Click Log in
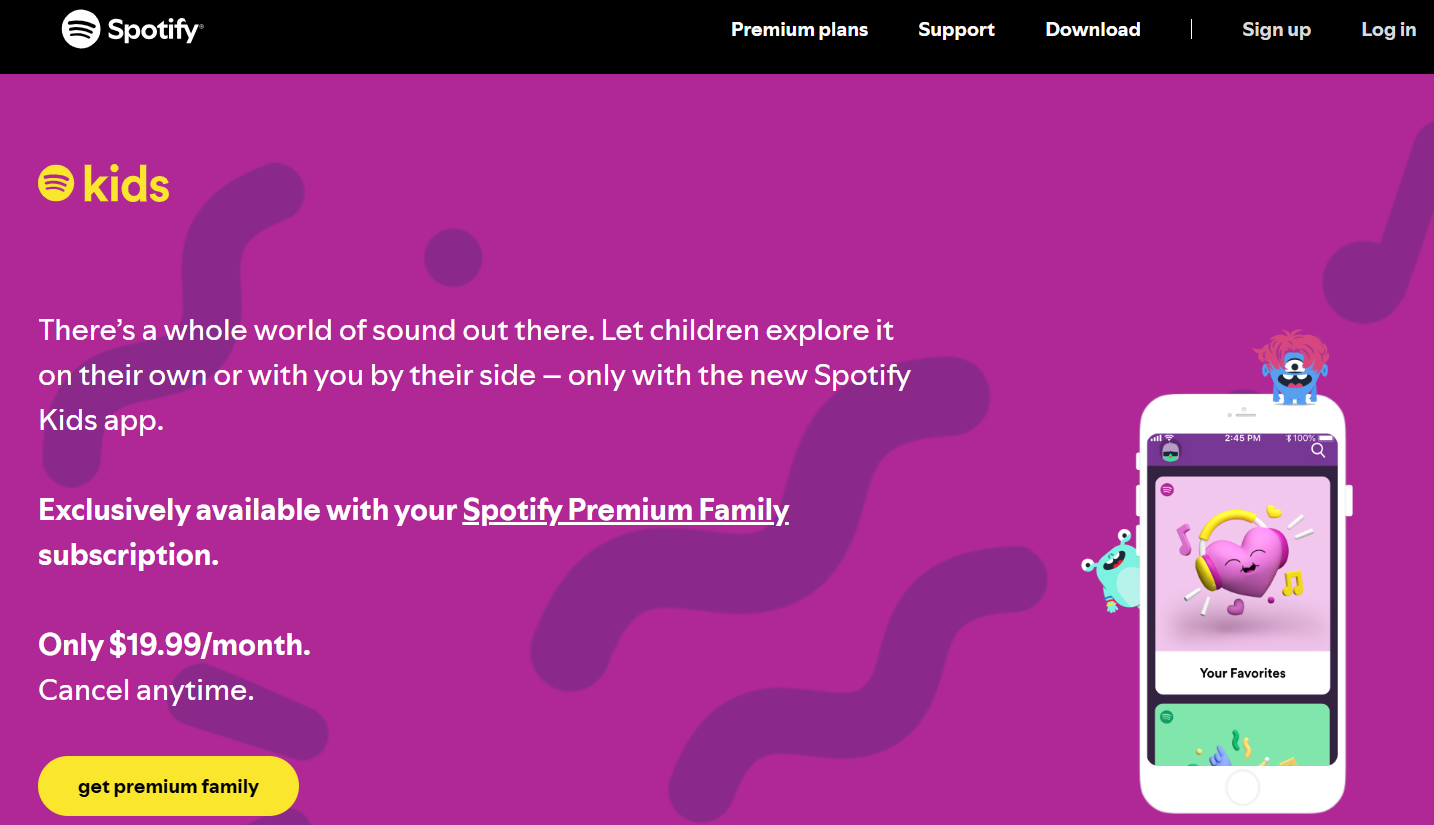This screenshot has width=1434, height=825. click(x=1388, y=29)
